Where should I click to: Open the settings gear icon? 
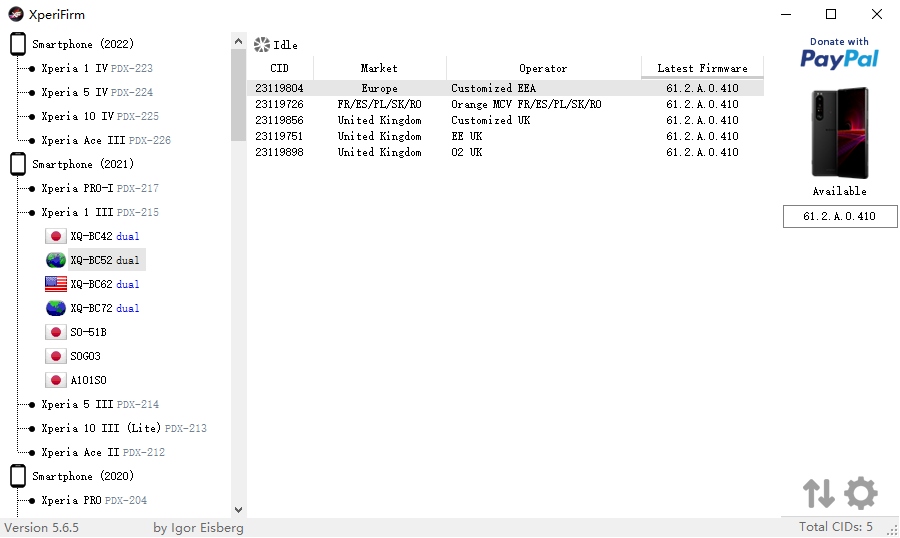[x=860, y=493]
